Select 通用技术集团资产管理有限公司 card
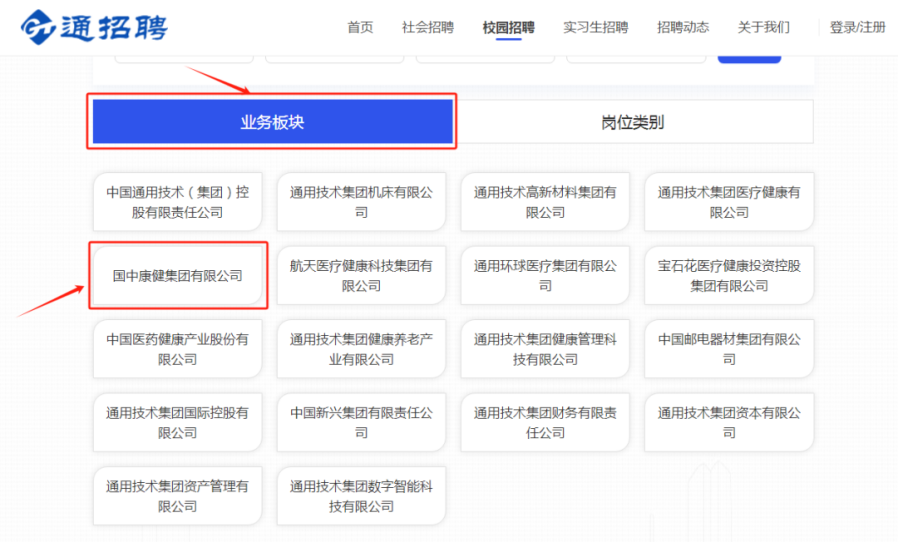The width and height of the screenshot is (898, 542). (x=178, y=496)
